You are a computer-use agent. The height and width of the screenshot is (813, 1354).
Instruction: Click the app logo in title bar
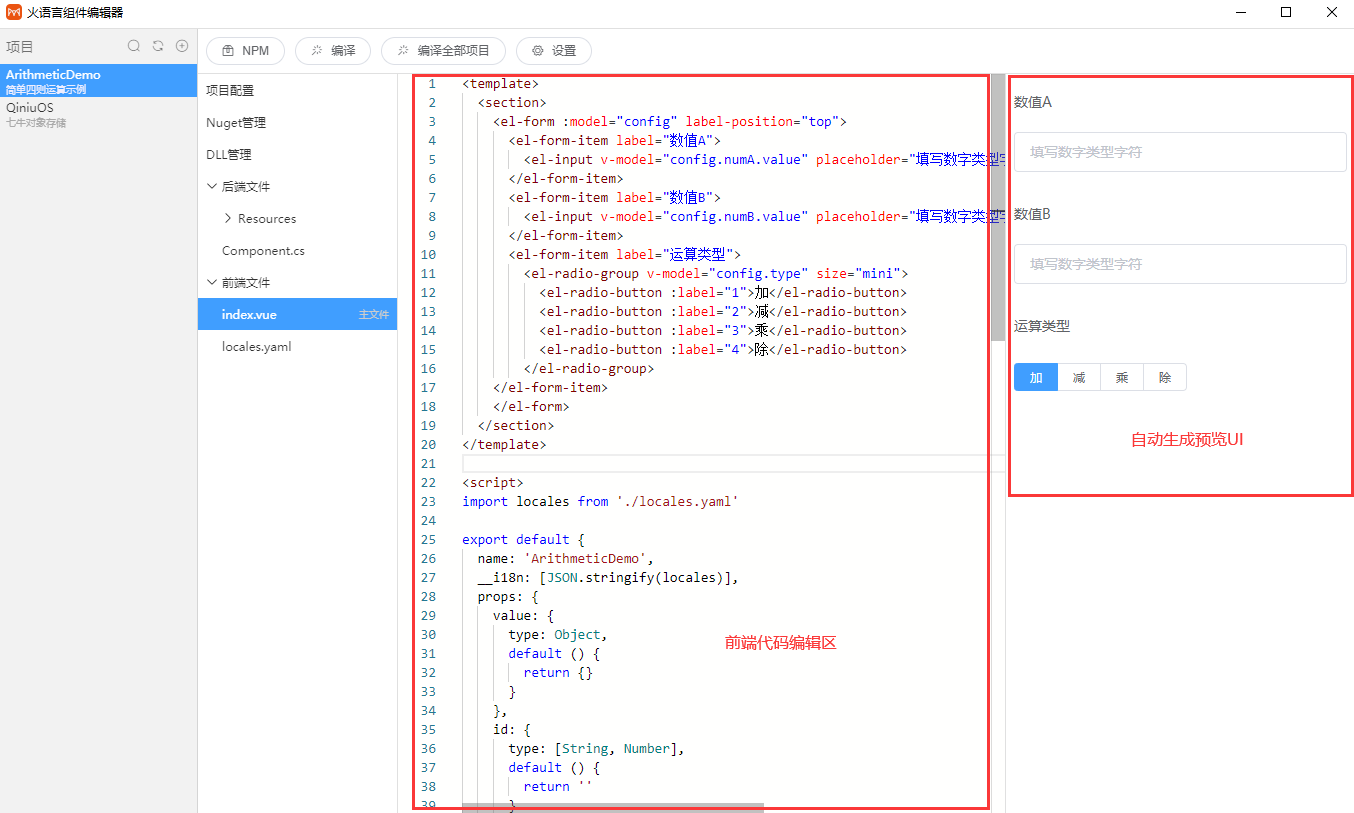point(14,13)
